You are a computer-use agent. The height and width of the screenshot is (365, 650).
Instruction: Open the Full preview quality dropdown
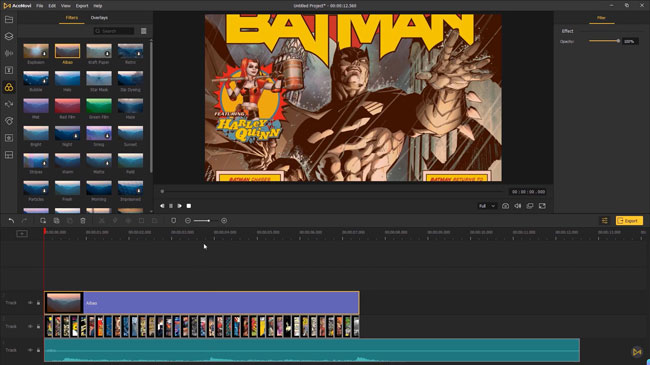[x=487, y=206]
